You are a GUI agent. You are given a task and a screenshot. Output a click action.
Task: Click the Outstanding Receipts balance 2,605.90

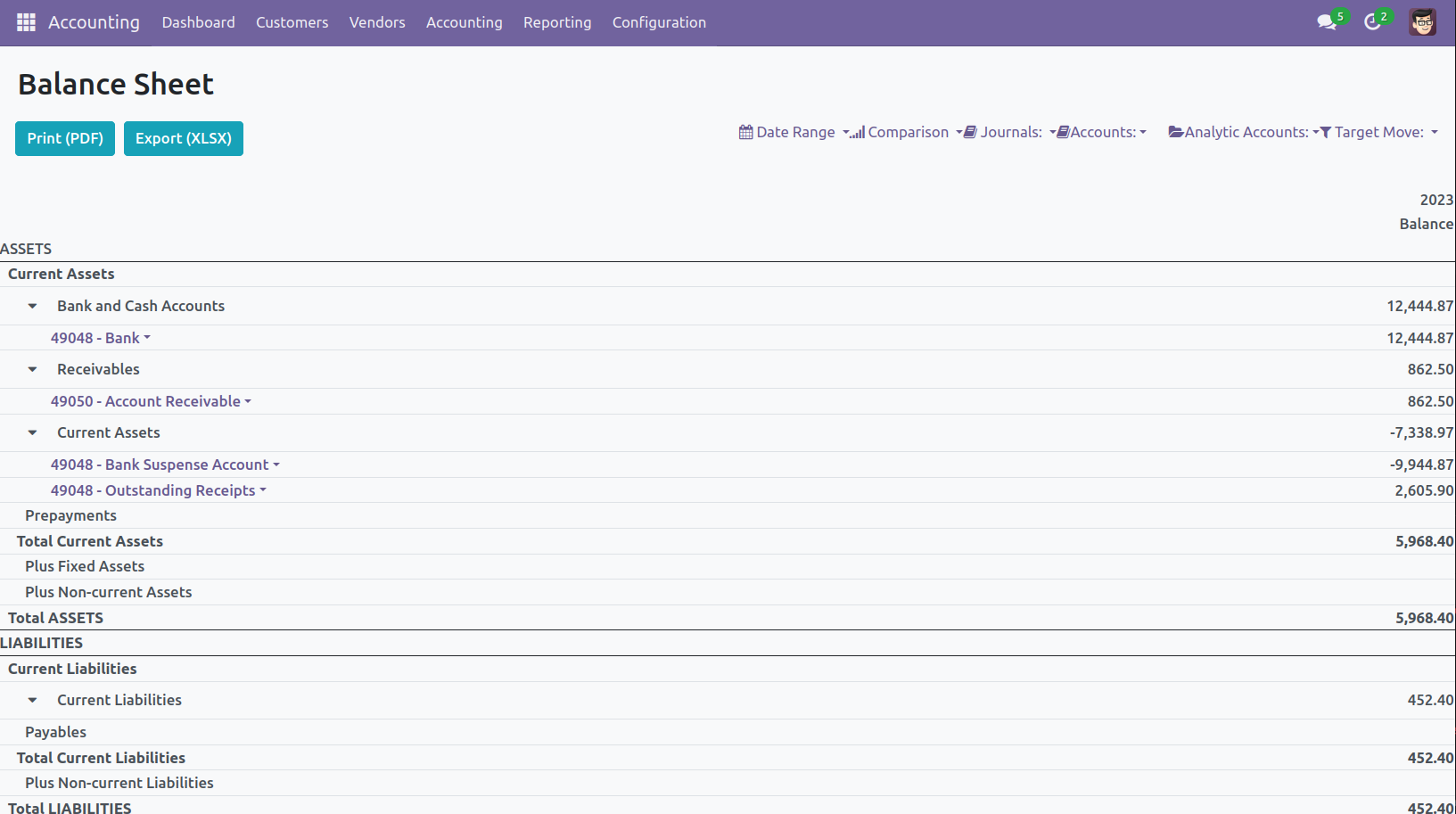click(x=1424, y=490)
